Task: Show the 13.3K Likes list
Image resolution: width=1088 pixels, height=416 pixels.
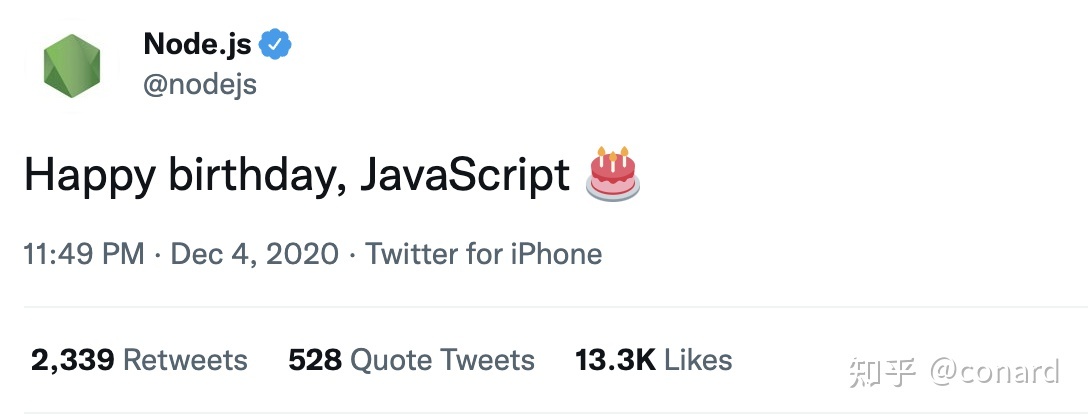Action: (654, 360)
